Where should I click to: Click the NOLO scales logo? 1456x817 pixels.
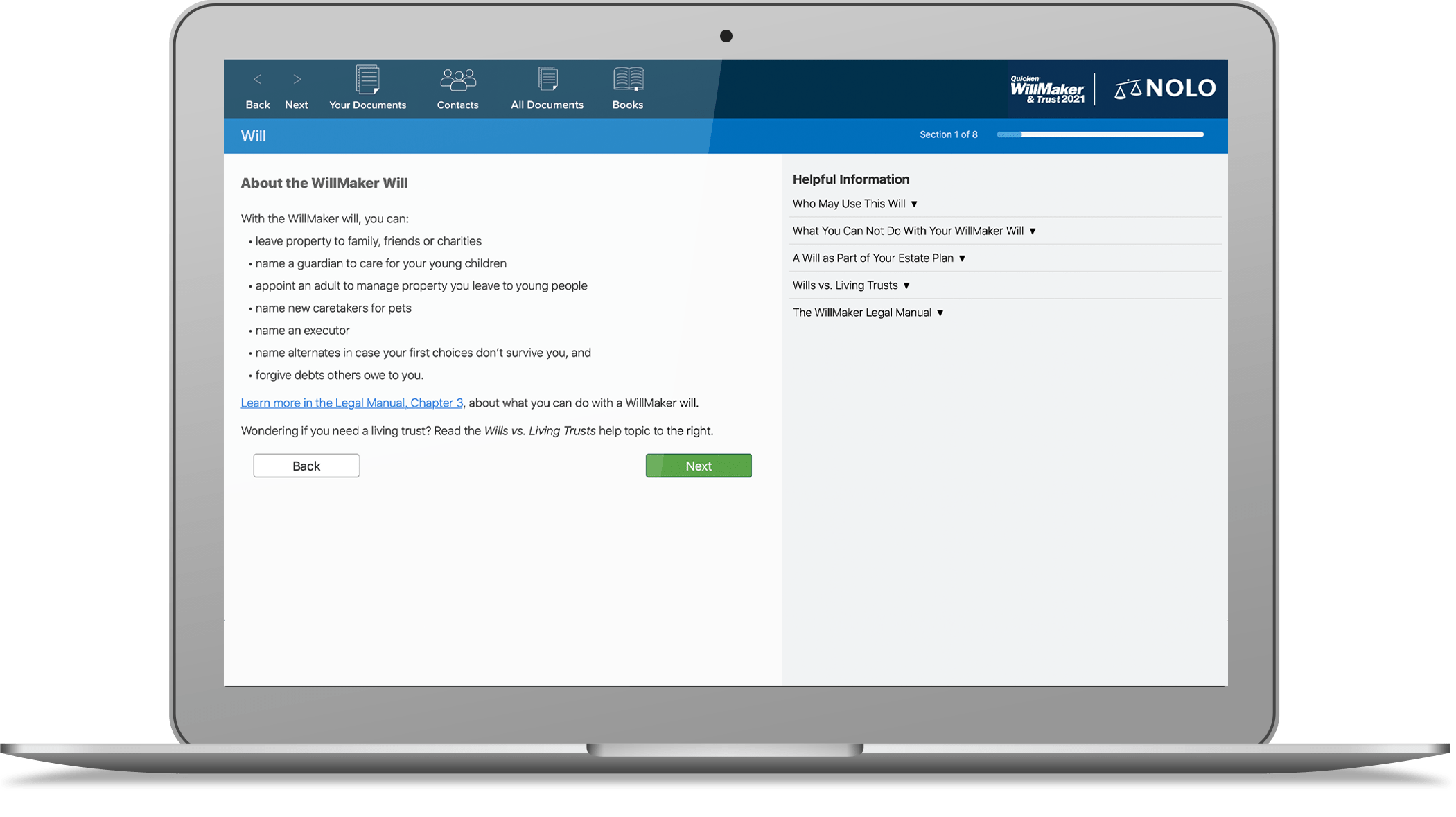click(1164, 89)
